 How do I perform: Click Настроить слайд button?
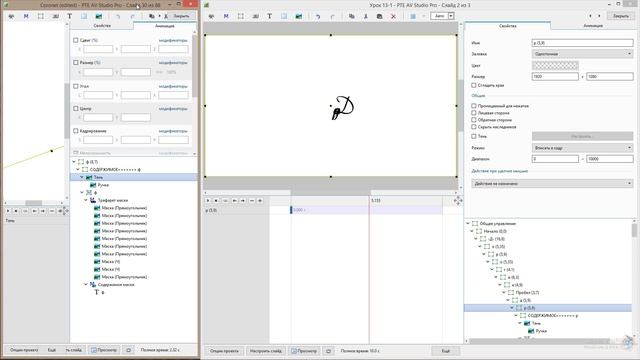tap(266, 351)
